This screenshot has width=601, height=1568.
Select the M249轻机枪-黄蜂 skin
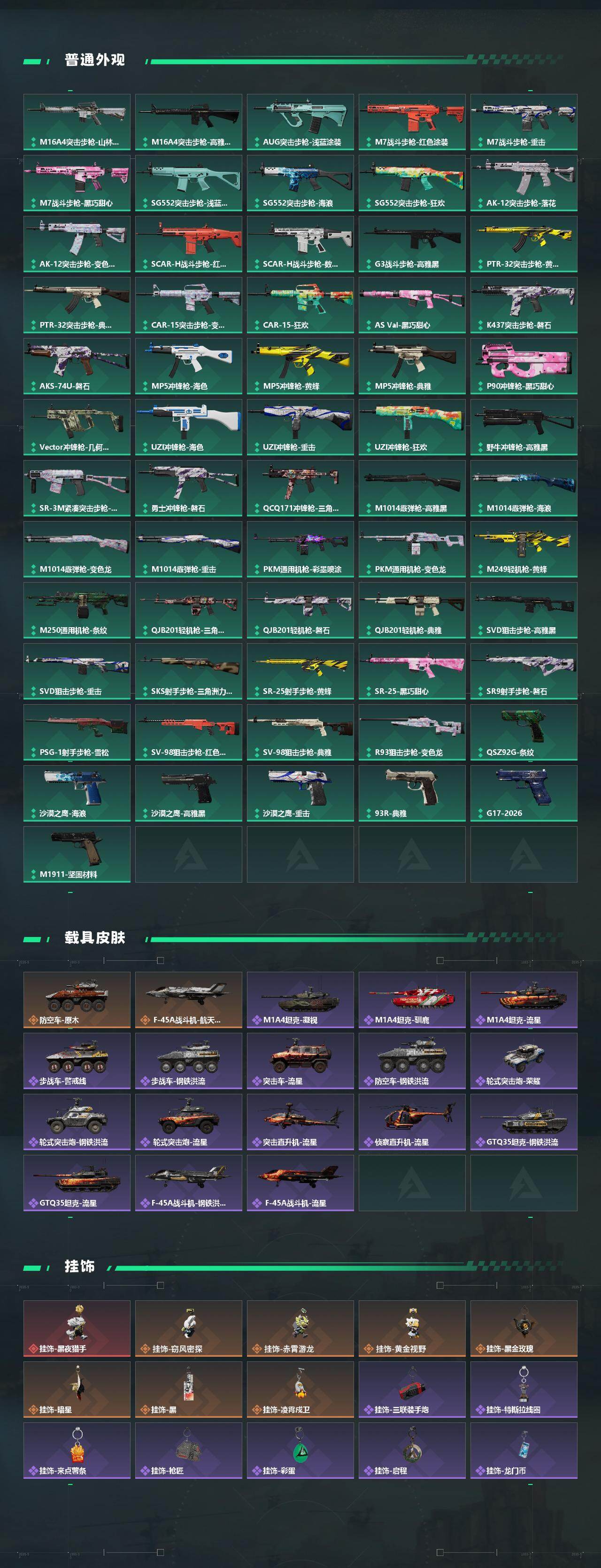click(x=524, y=549)
